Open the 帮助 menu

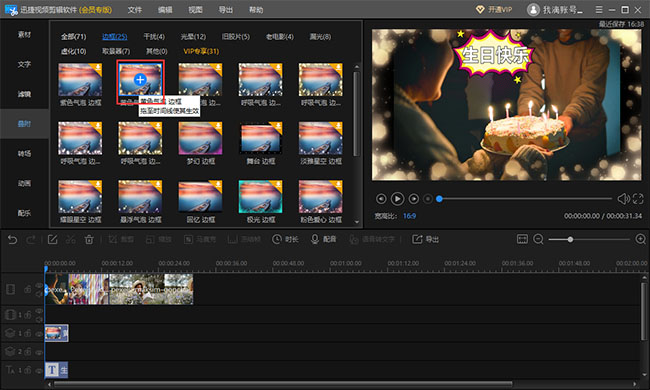coord(256,10)
